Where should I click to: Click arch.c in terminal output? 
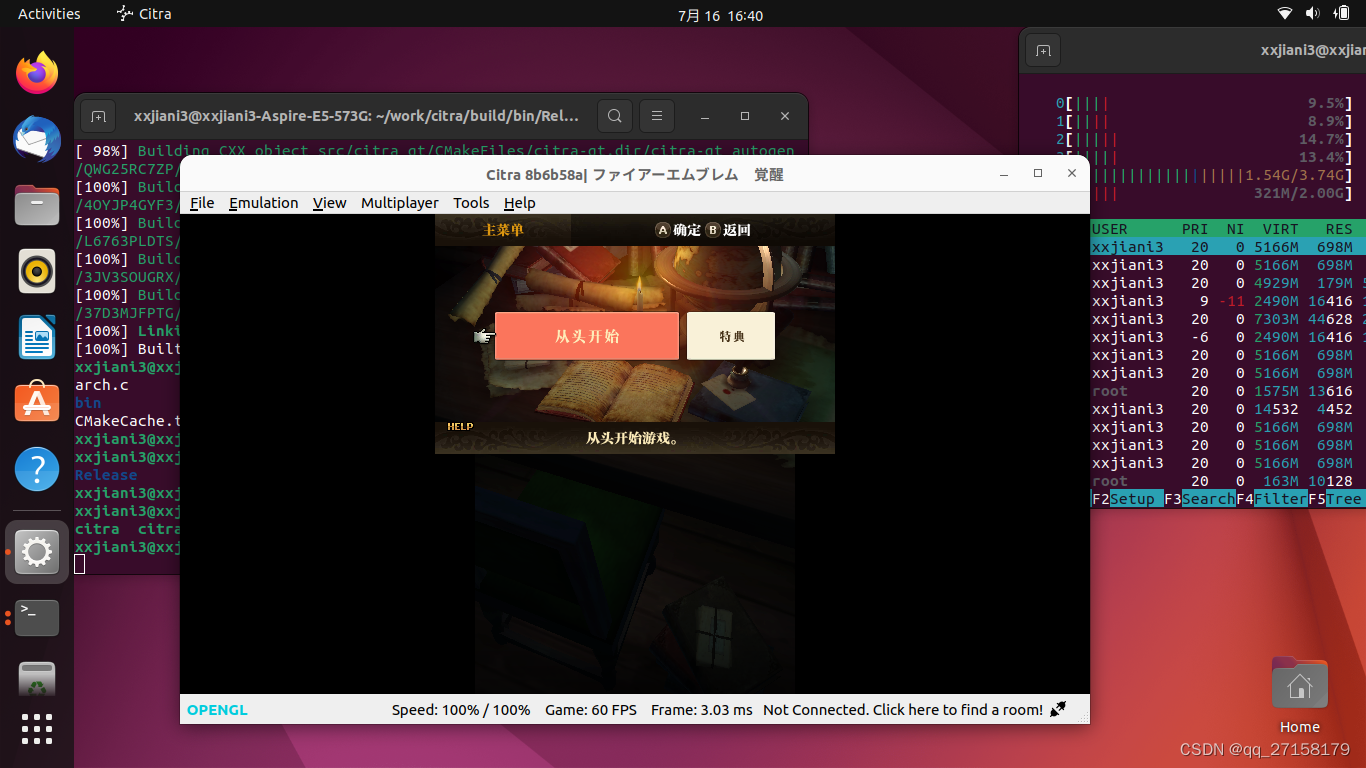point(102,385)
